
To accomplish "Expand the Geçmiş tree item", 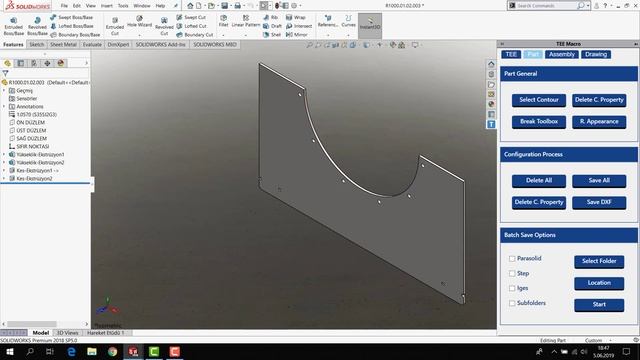I will pyautogui.click(x=4, y=90).
